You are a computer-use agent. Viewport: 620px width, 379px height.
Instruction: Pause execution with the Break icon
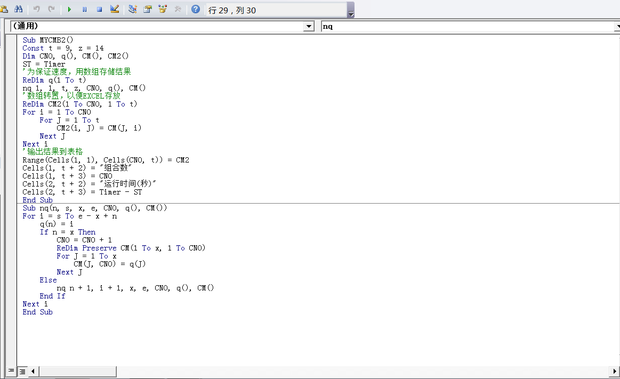pyautogui.click(x=85, y=9)
